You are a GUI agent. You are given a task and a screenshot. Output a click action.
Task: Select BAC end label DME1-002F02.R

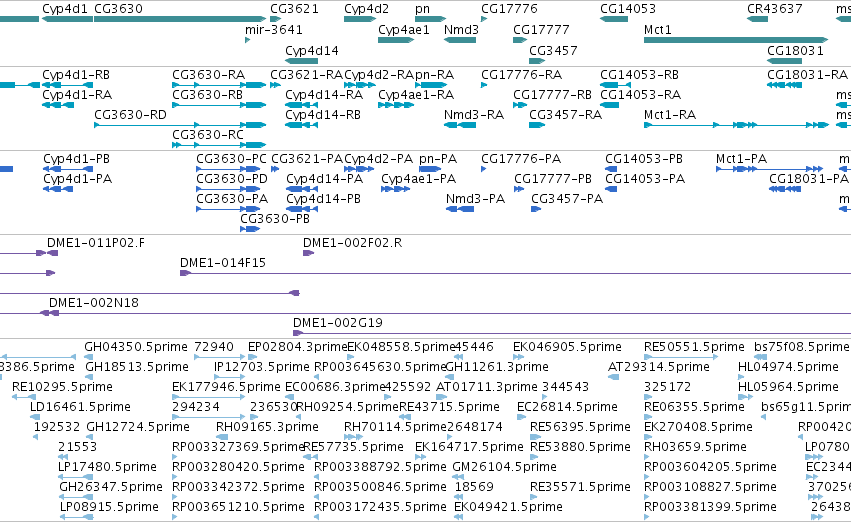[353, 243]
